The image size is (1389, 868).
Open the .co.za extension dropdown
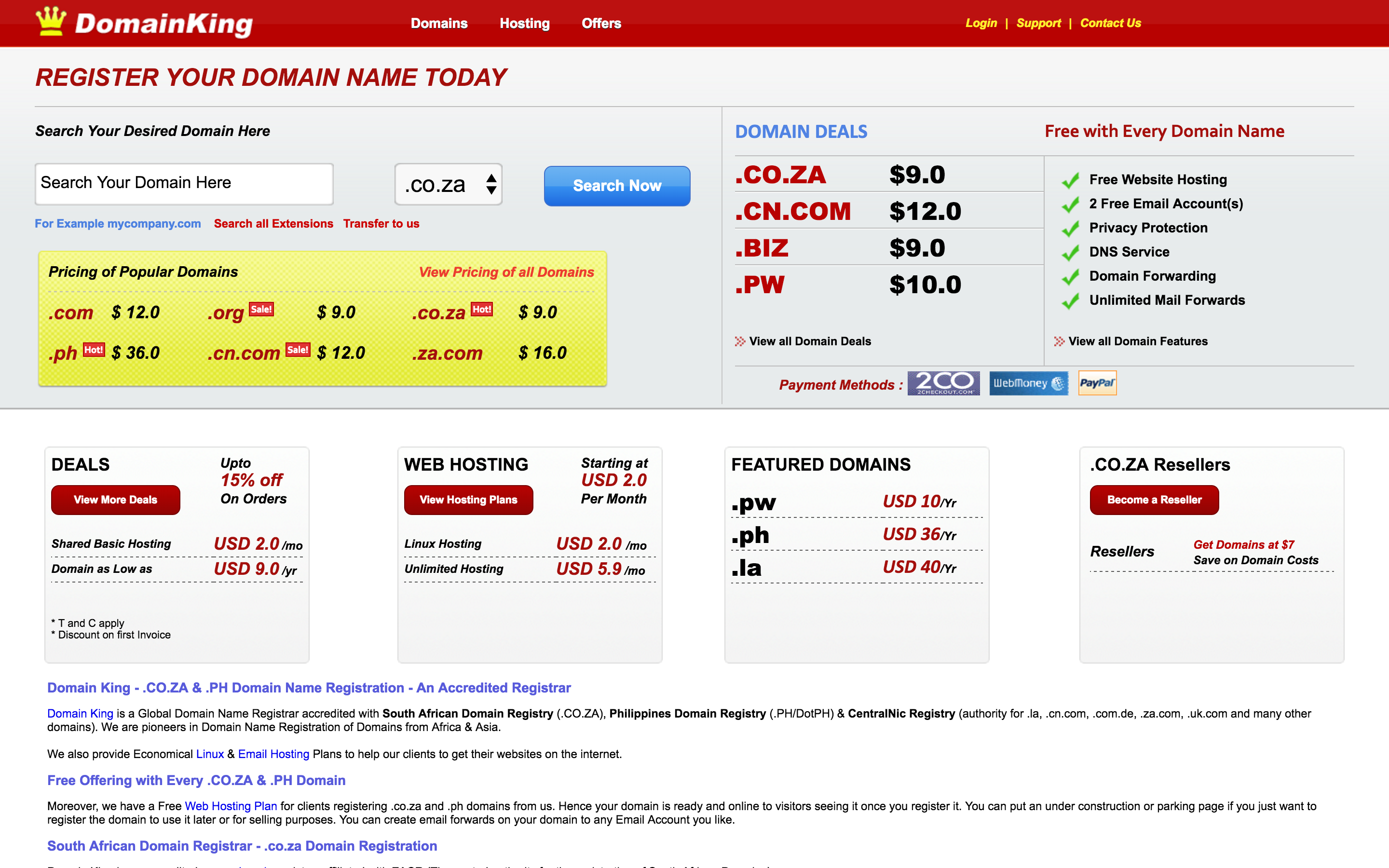pyautogui.click(x=448, y=184)
